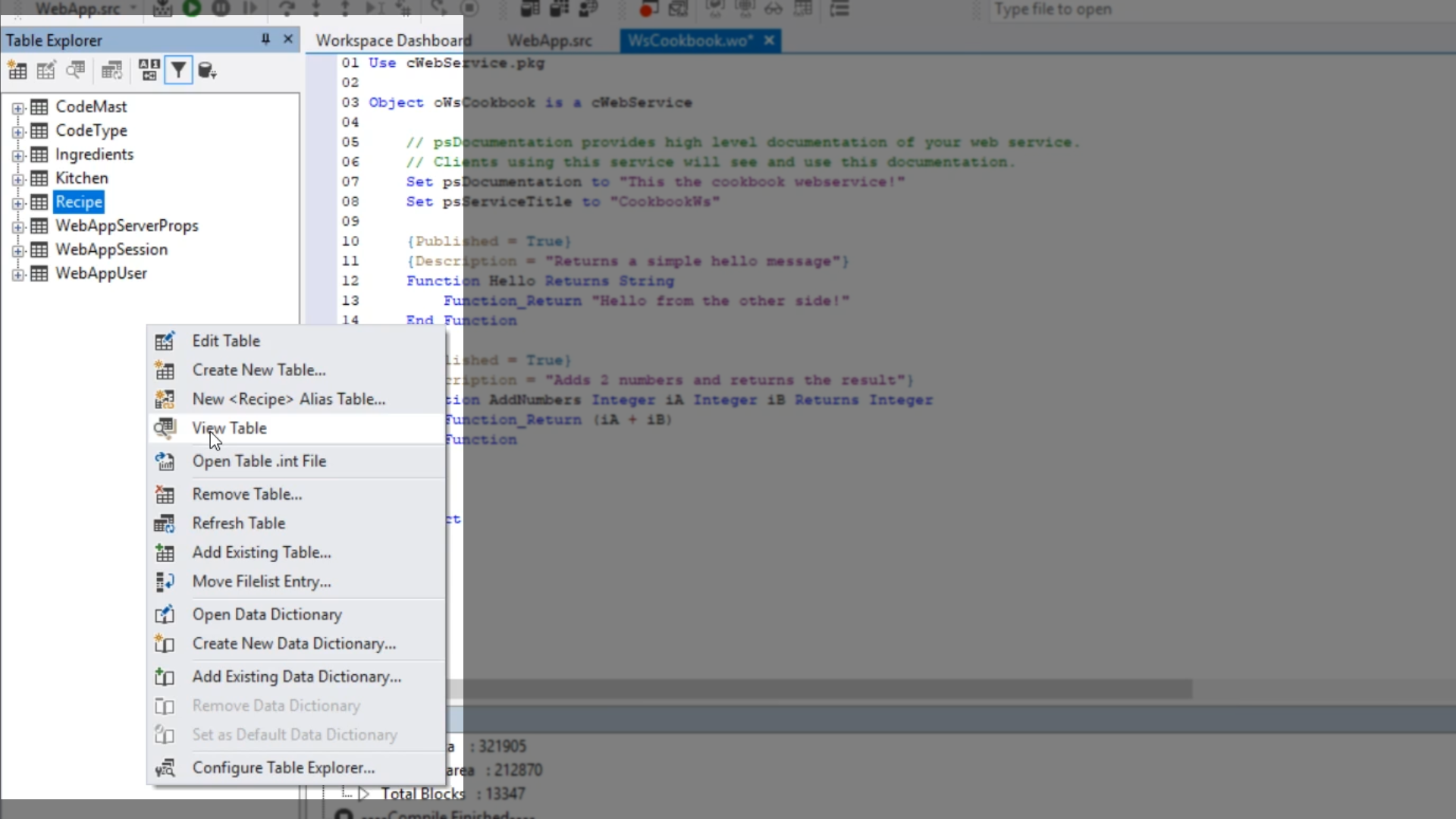Click the table sort order toolbar icon
This screenshot has height=819, width=1456.
click(149, 71)
